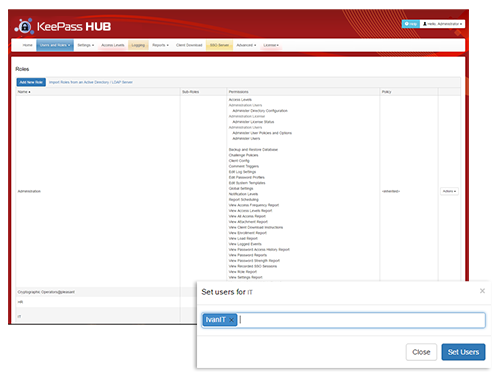Click the KeePass HUB lock logo
Viewport: 500px width, 379px height.
click(x=25, y=26)
